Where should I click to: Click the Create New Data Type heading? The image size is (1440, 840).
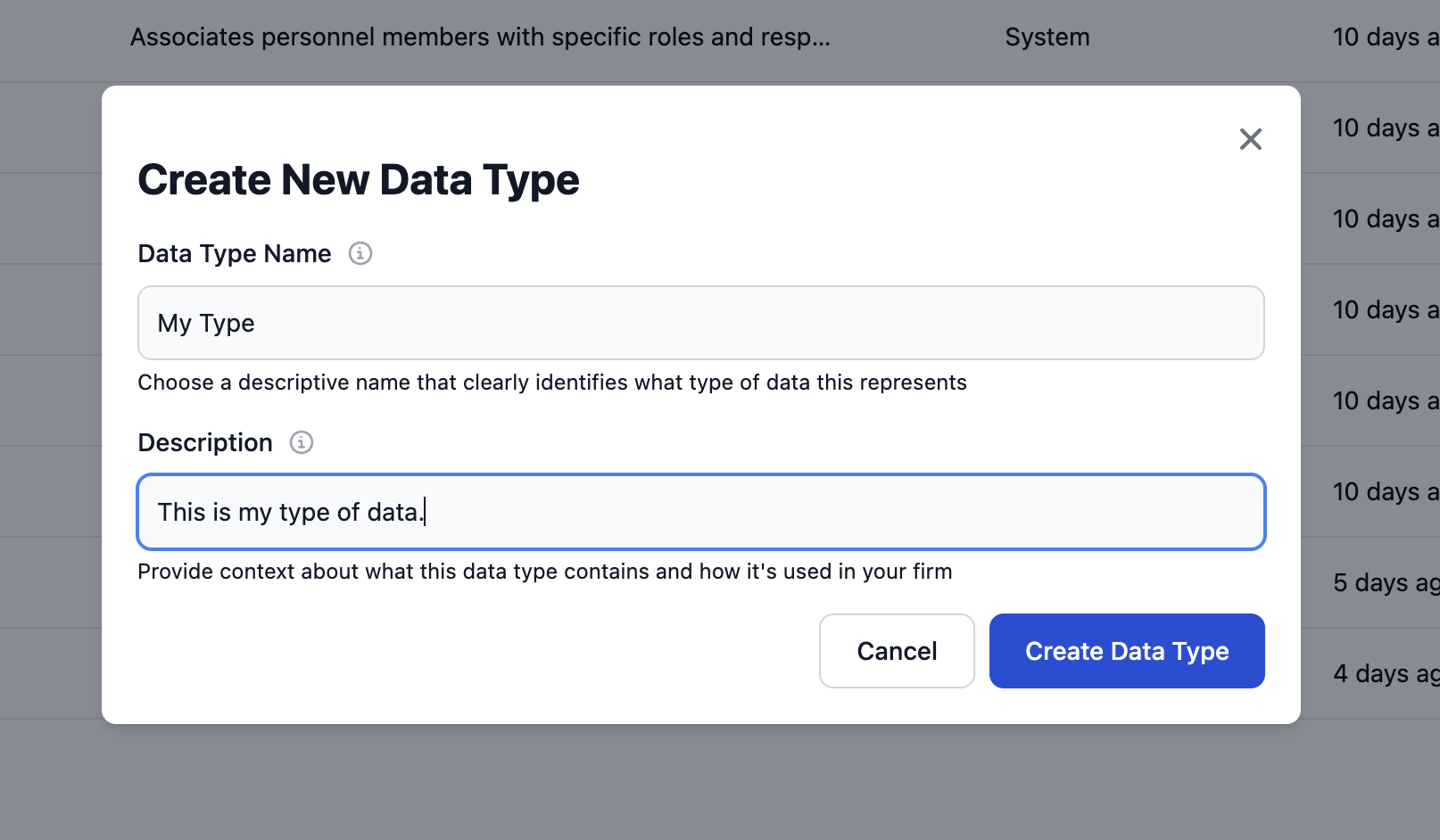[358, 179]
